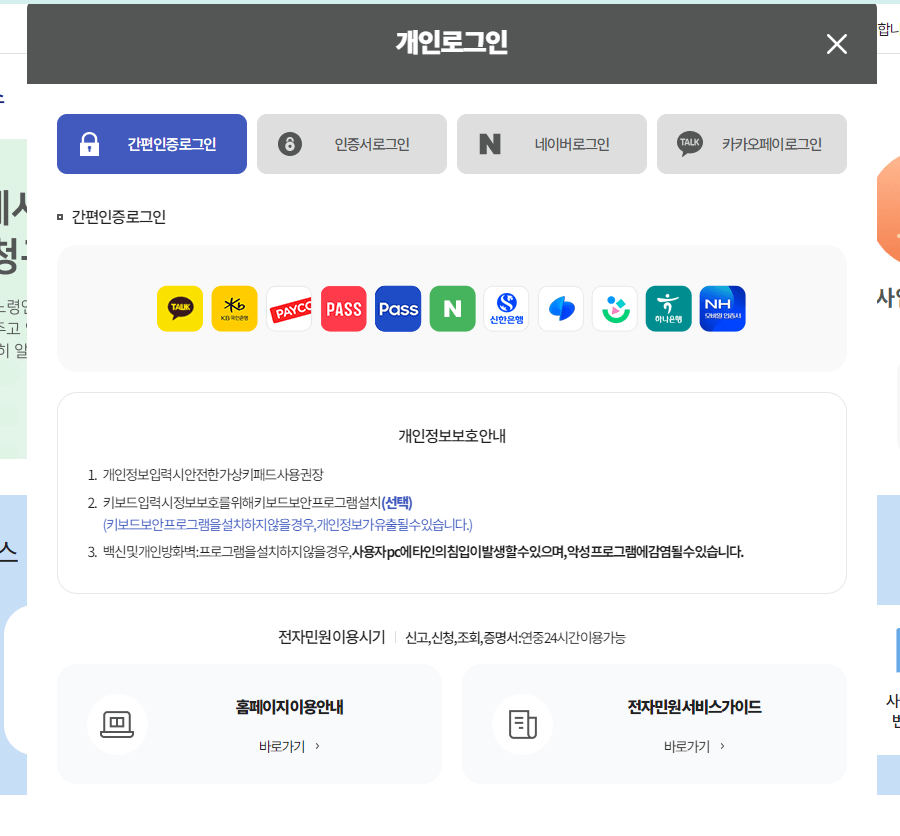Click text 개인정보입력시안전한가상키패드사용권장

click(x=213, y=475)
